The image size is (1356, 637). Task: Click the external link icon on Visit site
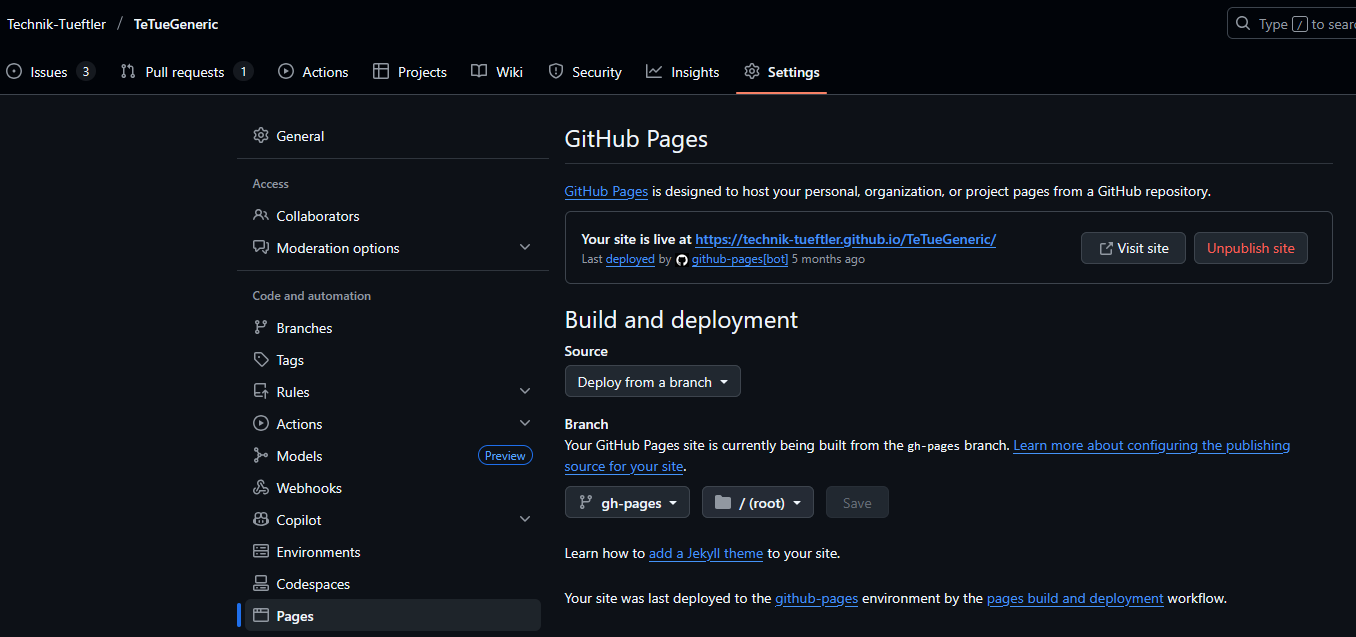point(1106,248)
